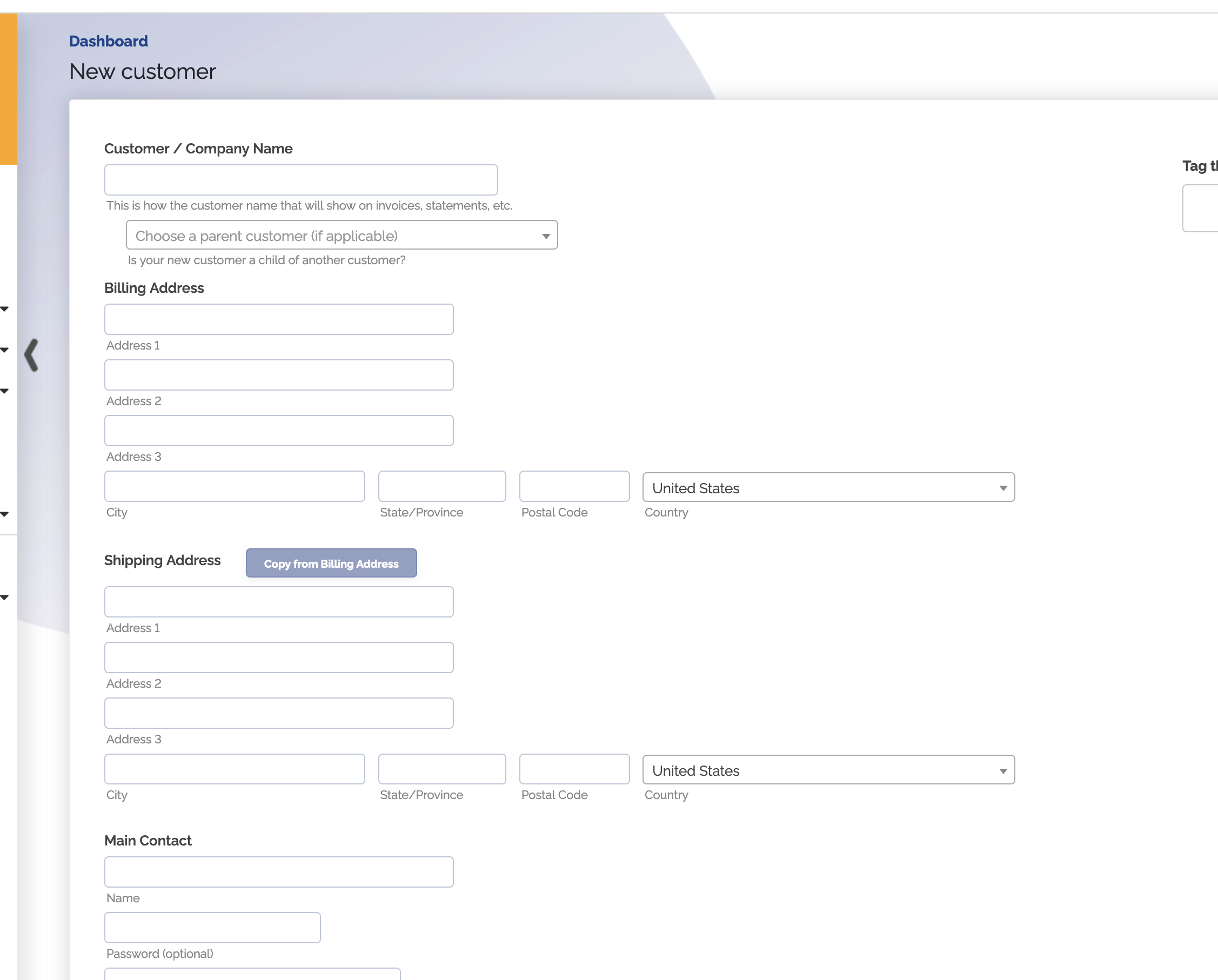Click the tag input box at right
Screen dimensions: 1218x980
coord(1201,208)
